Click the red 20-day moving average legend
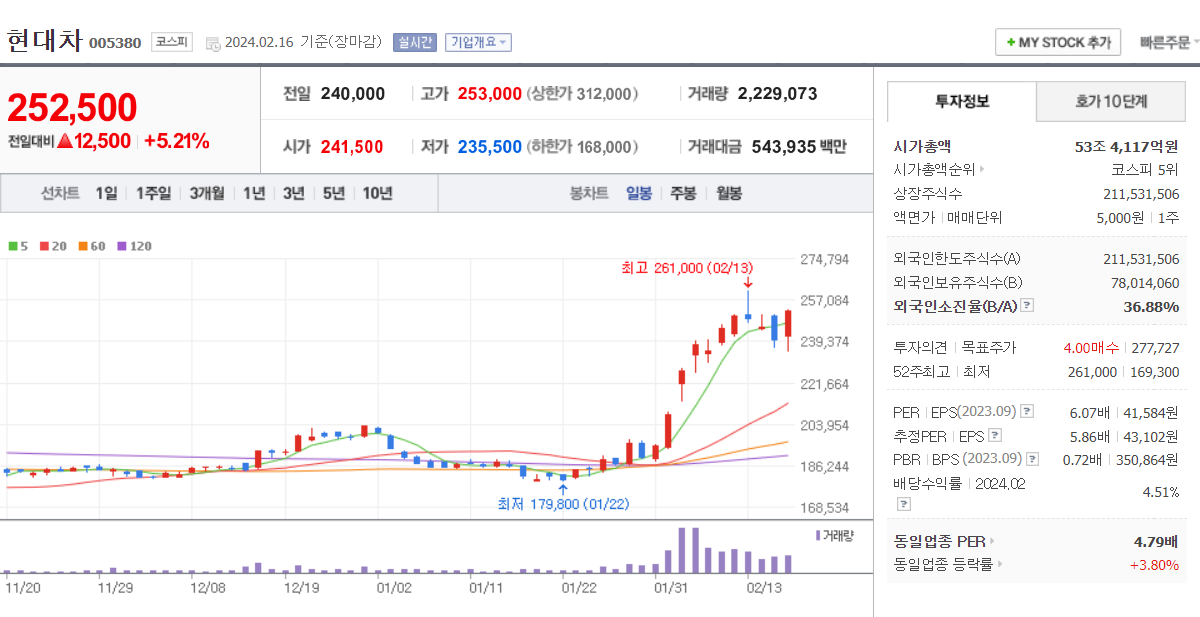1200x617 pixels. pos(52,245)
